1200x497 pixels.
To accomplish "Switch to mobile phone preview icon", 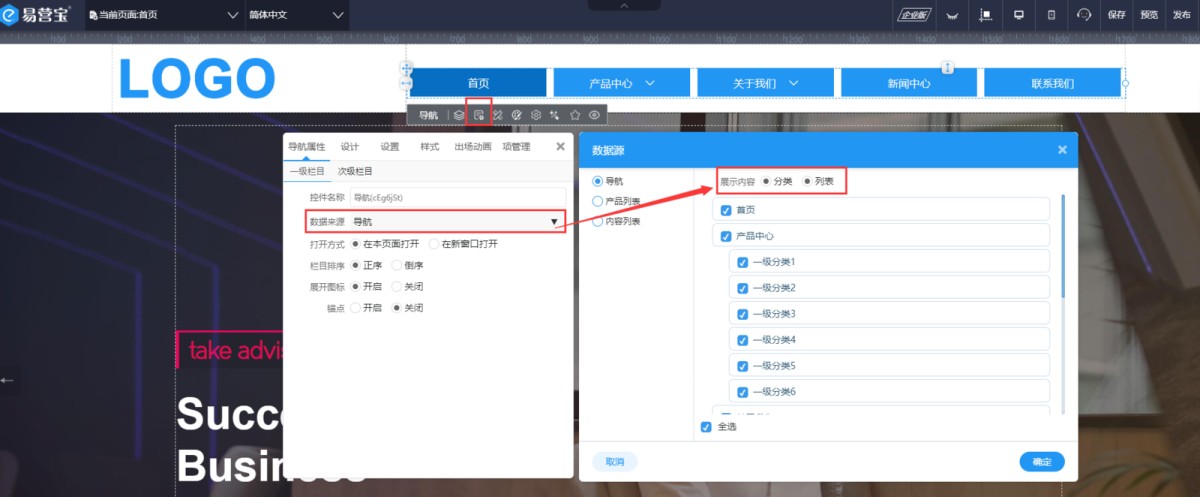I will click(x=1051, y=15).
